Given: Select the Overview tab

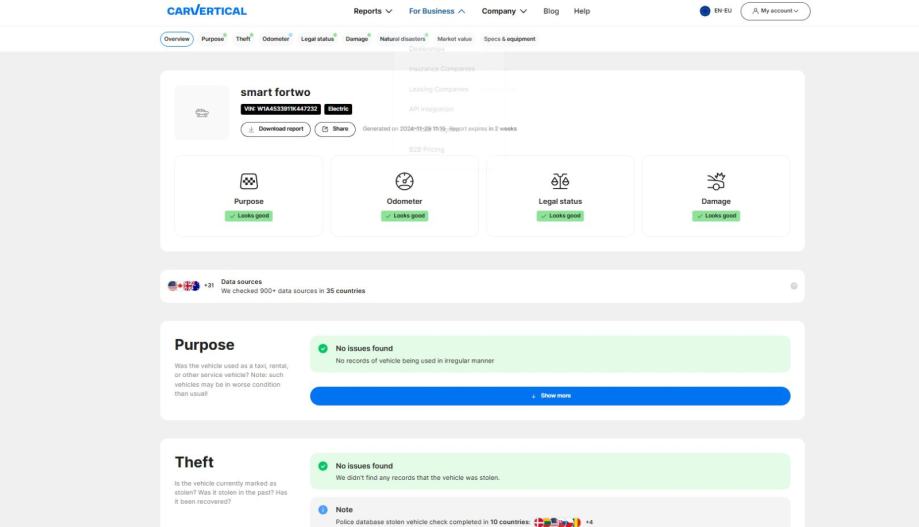Looking at the screenshot, I should coord(176,39).
